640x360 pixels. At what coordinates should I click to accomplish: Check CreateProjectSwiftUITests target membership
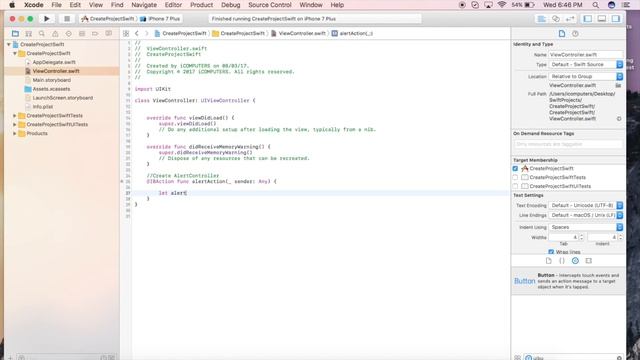[515, 186]
